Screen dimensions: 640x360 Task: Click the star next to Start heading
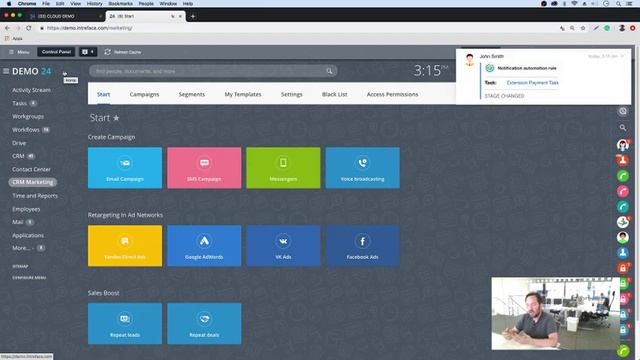click(116, 118)
